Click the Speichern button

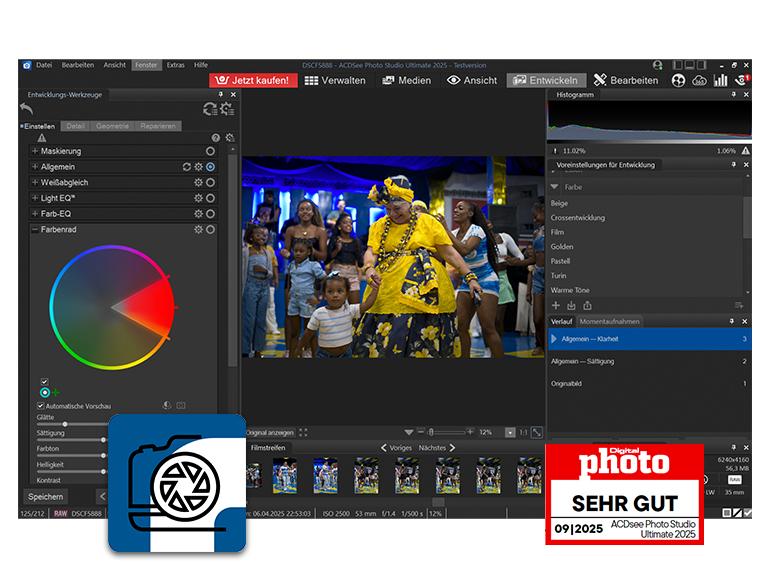click(46, 497)
